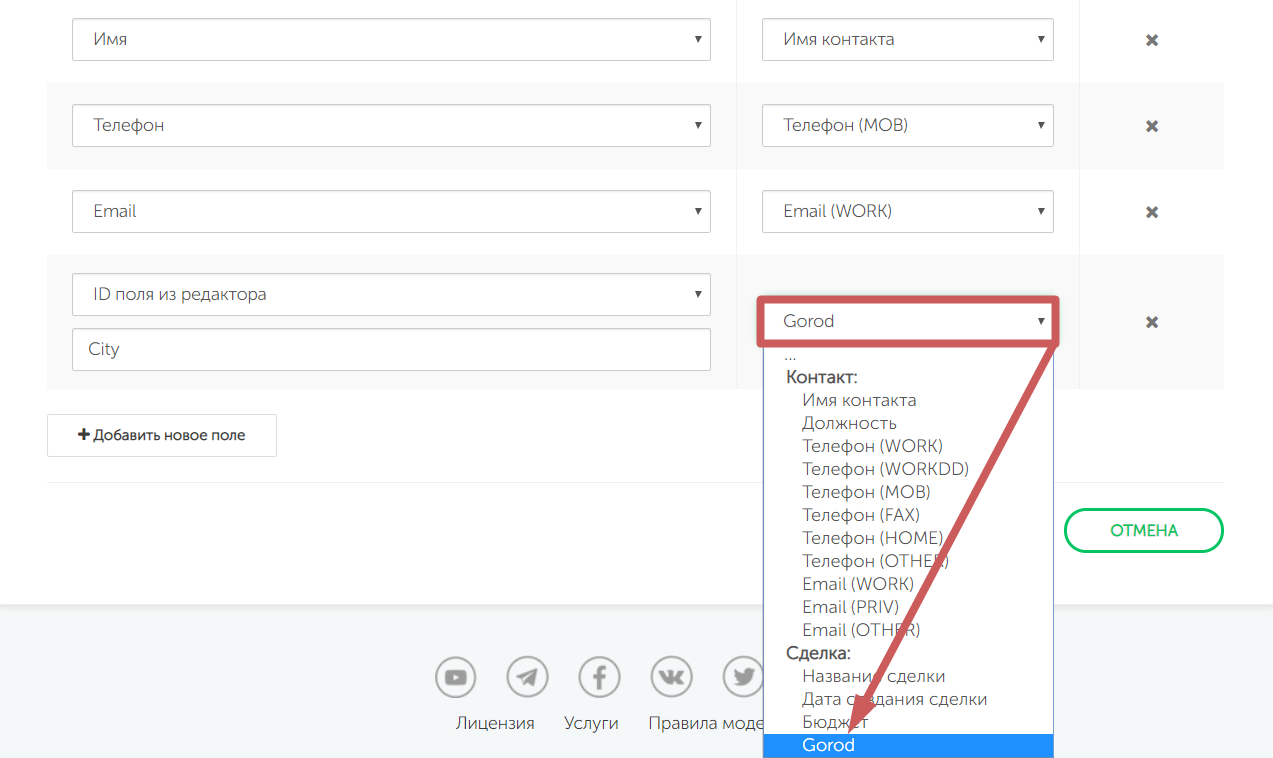This screenshot has width=1273, height=758.
Task: Open the Telegram social icon
Action: coord(528,678)
